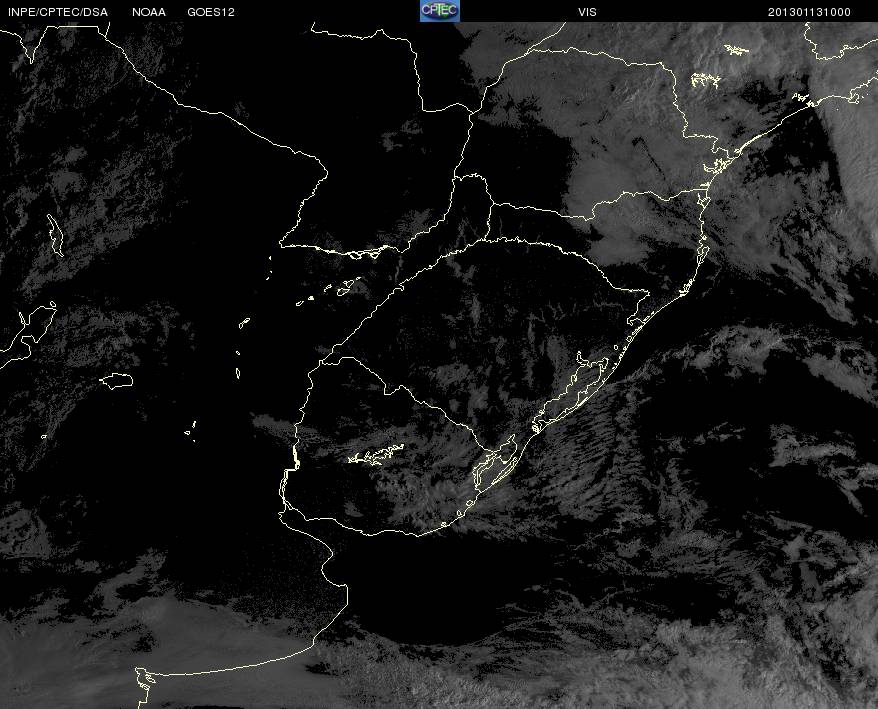Click the NOAA text label

click(149, 12)
